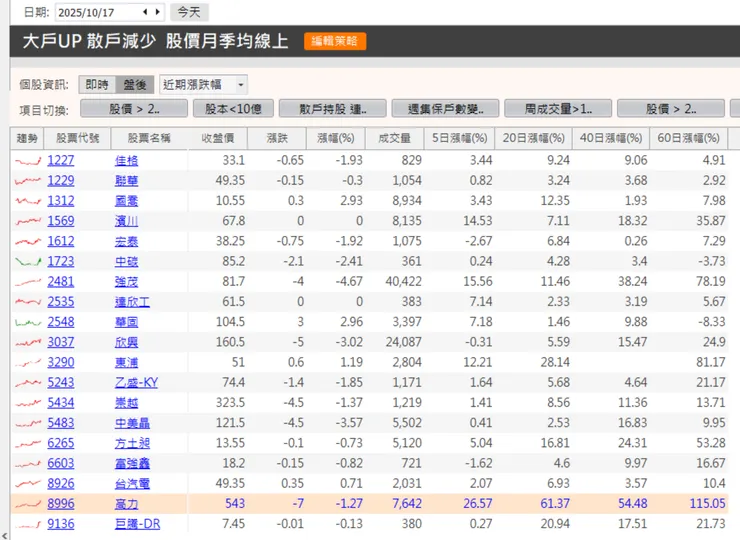
Task: Click the horizontal scrollbar left arrow
Action: [x=4, y=536]
